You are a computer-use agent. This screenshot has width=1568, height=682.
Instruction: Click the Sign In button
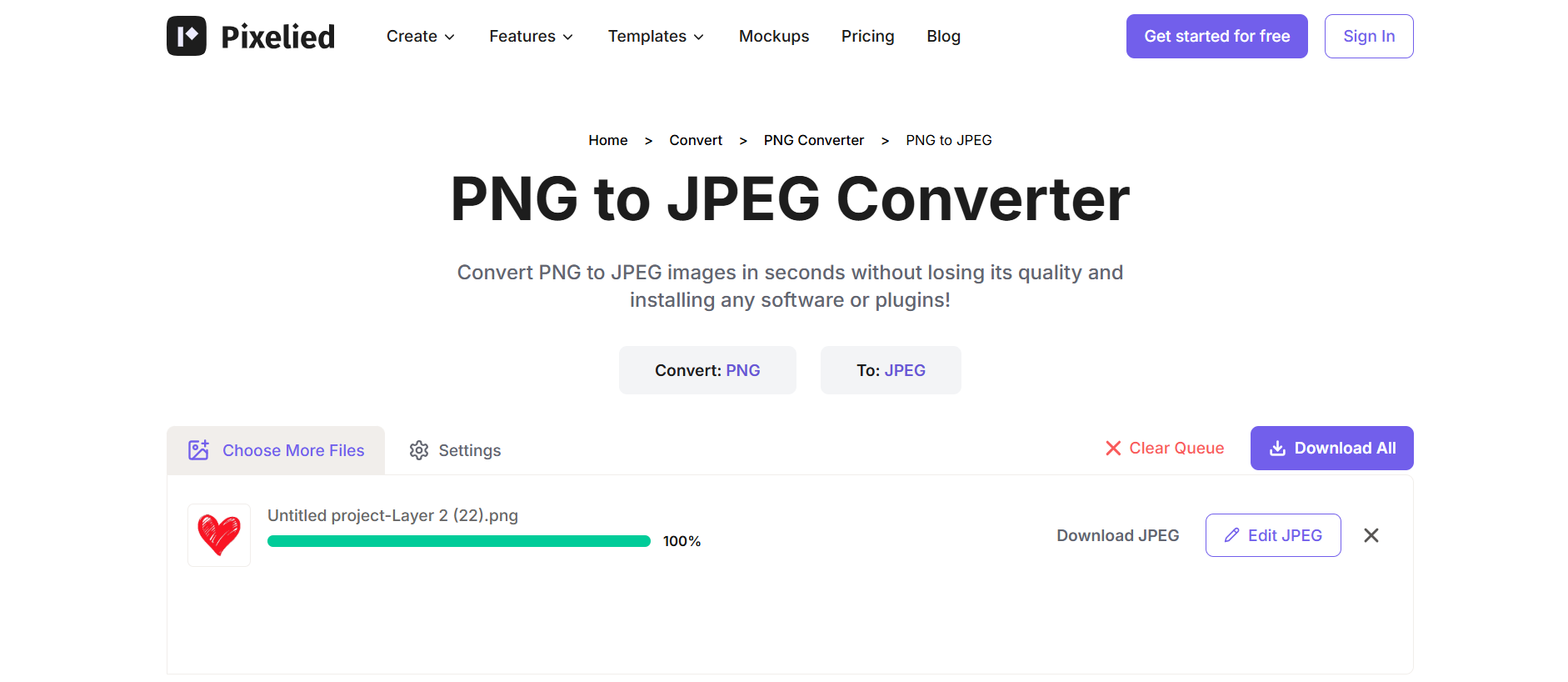point(1369,36)
